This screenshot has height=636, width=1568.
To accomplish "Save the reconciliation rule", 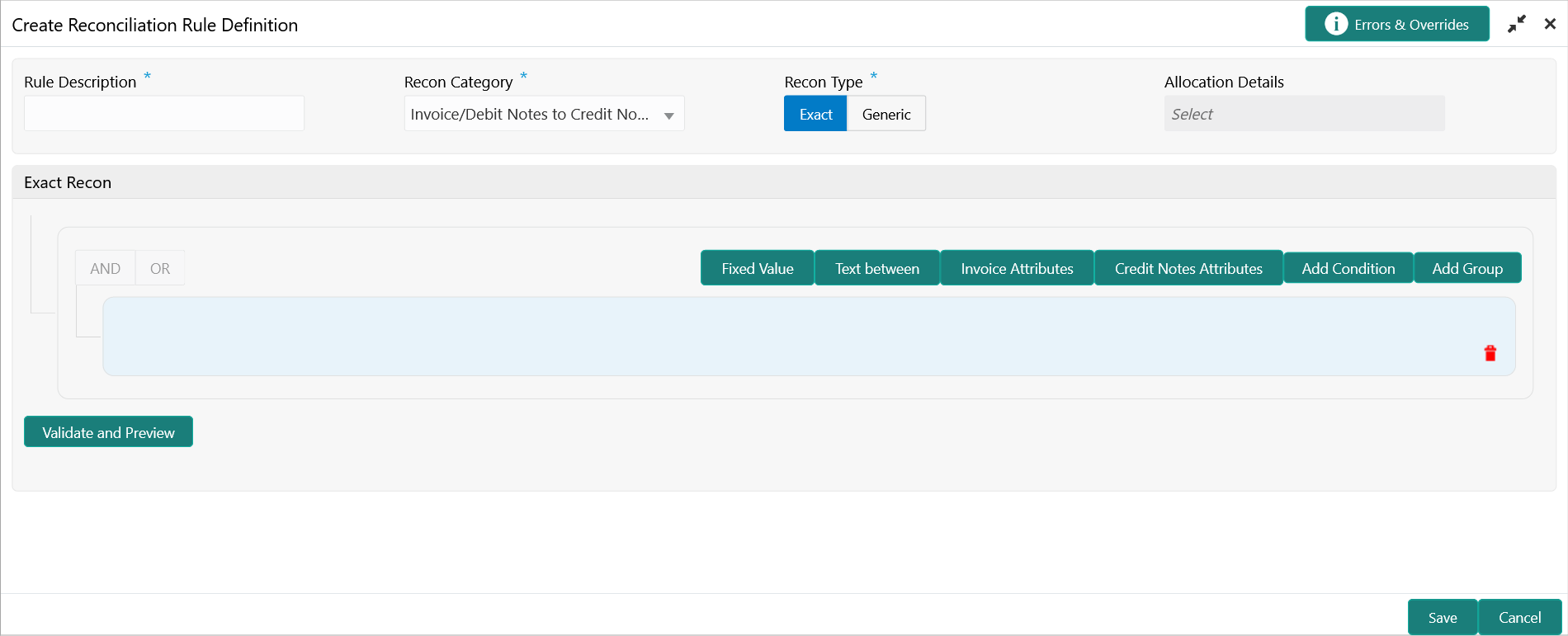I will 1443,617.
